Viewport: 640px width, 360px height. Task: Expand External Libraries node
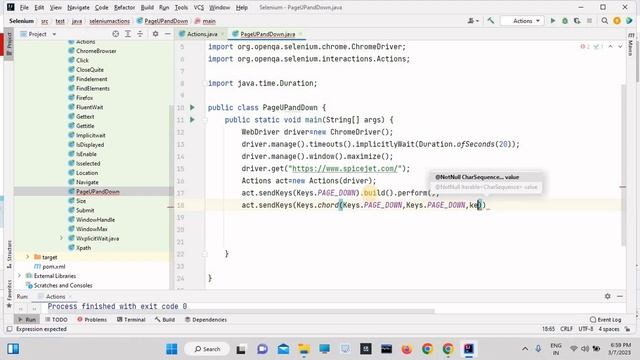19,276
